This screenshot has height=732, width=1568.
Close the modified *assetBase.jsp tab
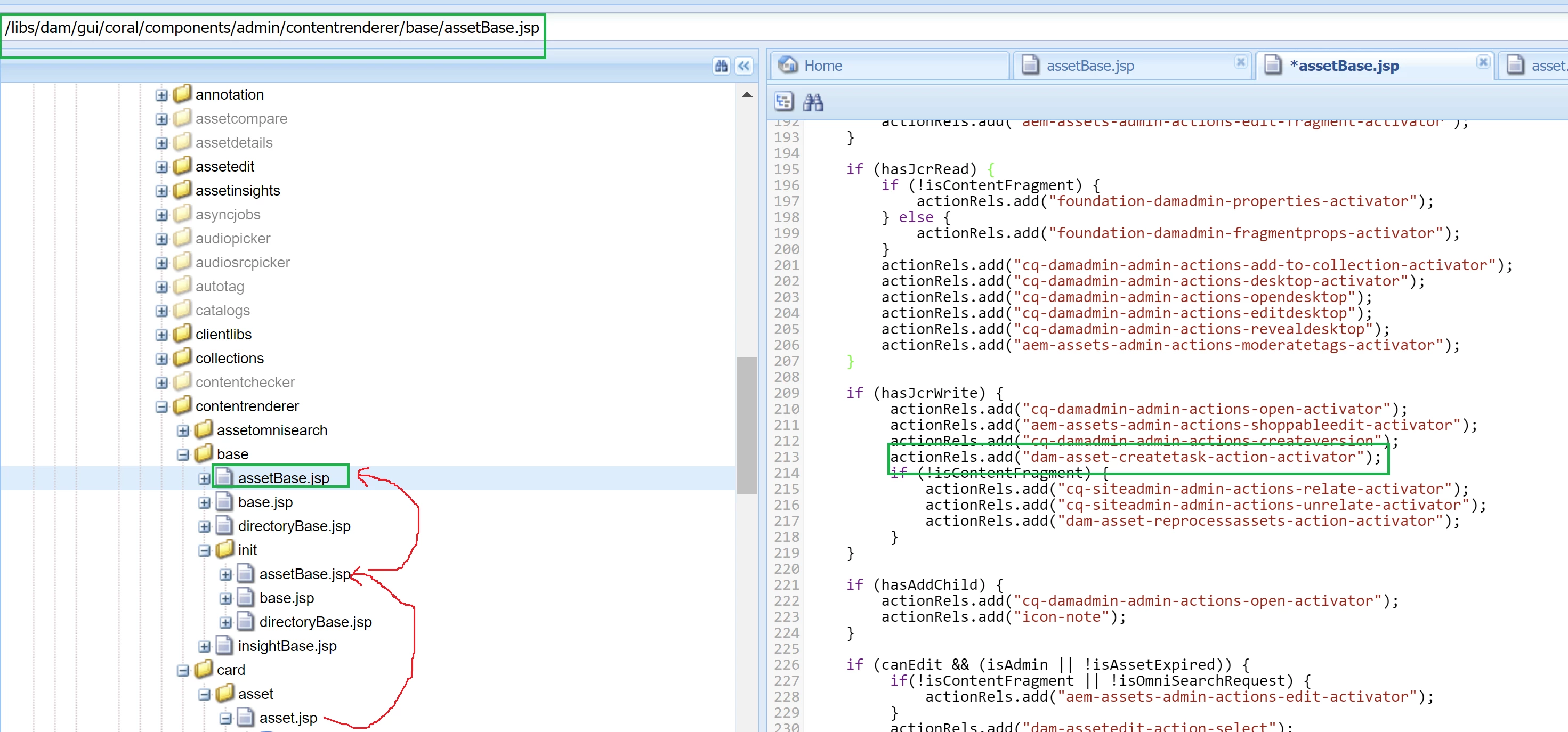click(x=1483, y=62)
